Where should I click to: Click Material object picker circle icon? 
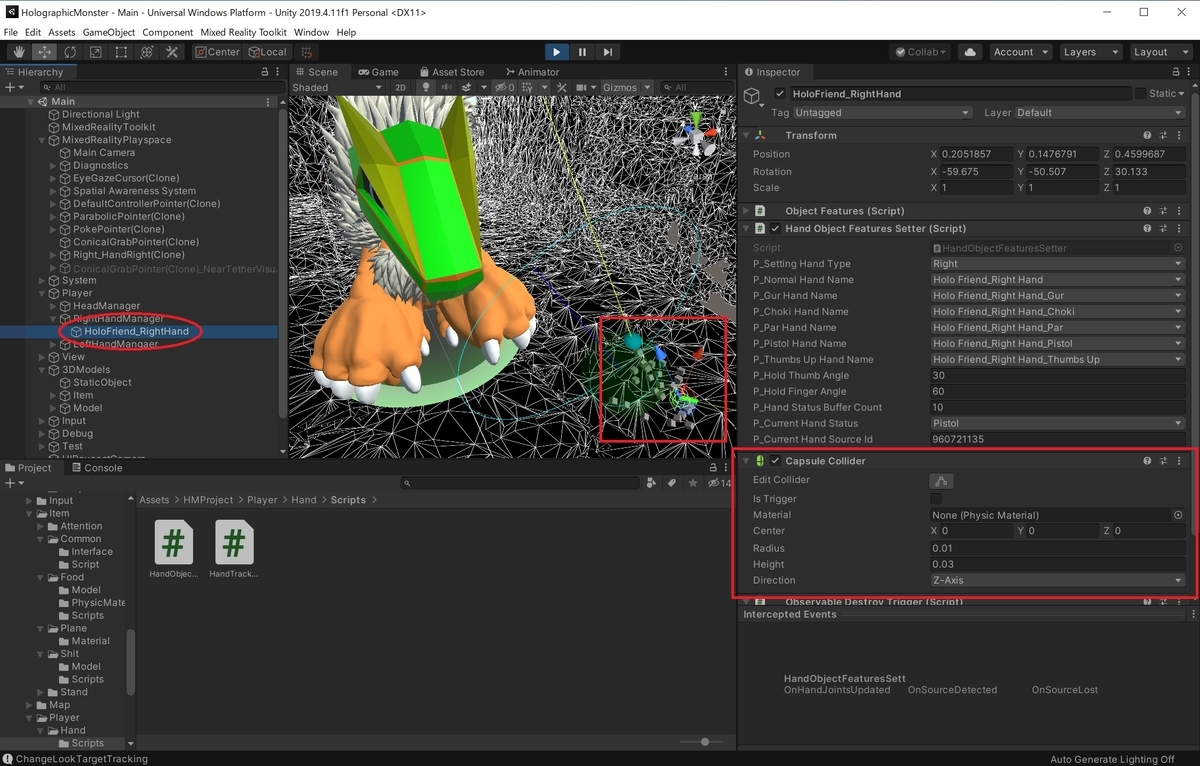pos(1178,515)
